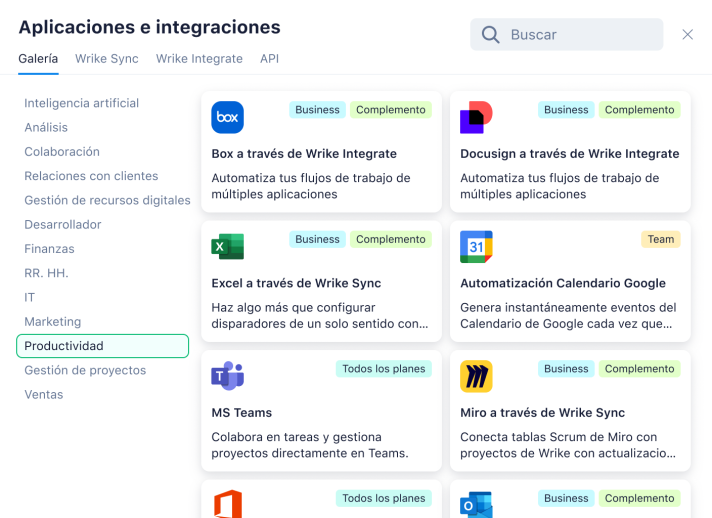The width and height of the screenshot is (712, 518).
Task: Click the Miro app icon
Action: [x=476, y=376]
